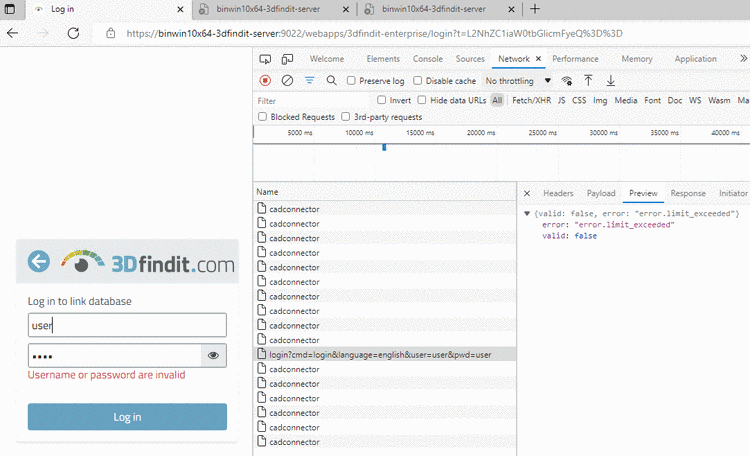
Task: Enable the Disable cache checkbox
Action: pyautogui.click(x=418, y=80)
